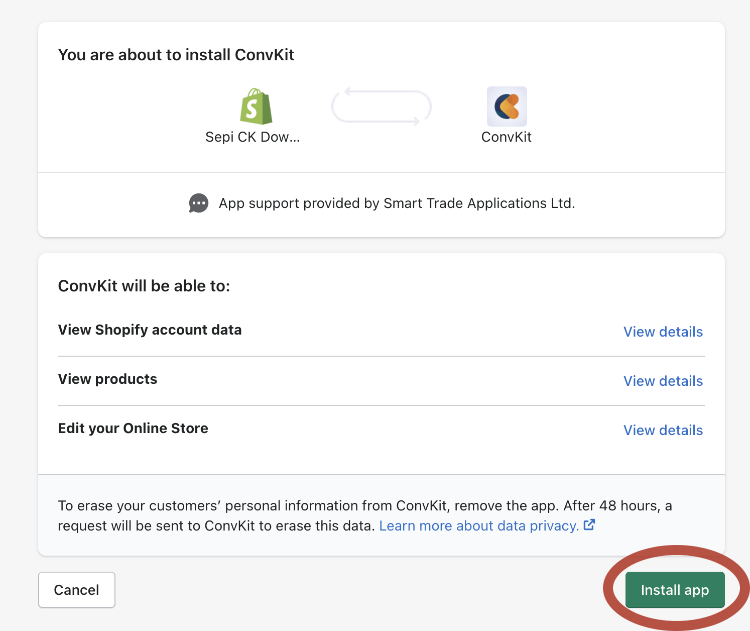View details for Shopify account data
This screenshot has width=750, height=631.
click(x=663, y=332)
